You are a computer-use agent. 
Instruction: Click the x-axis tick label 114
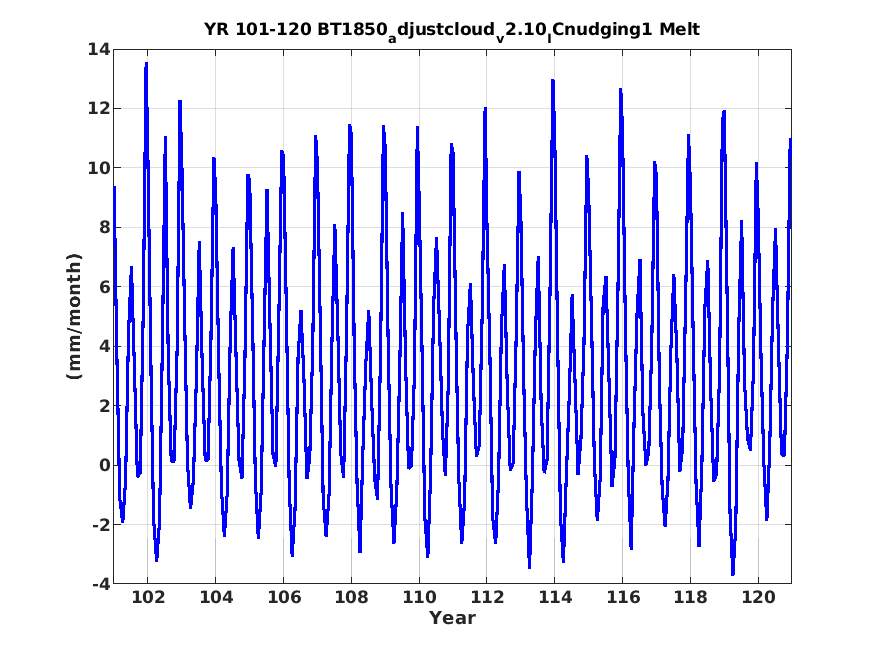pyautogui.click(x=555, y=597)
